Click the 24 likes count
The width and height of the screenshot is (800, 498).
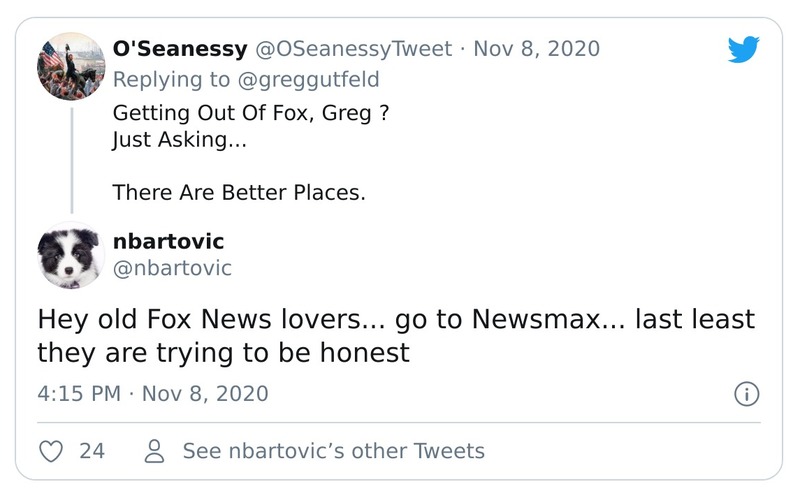point(92,451)
